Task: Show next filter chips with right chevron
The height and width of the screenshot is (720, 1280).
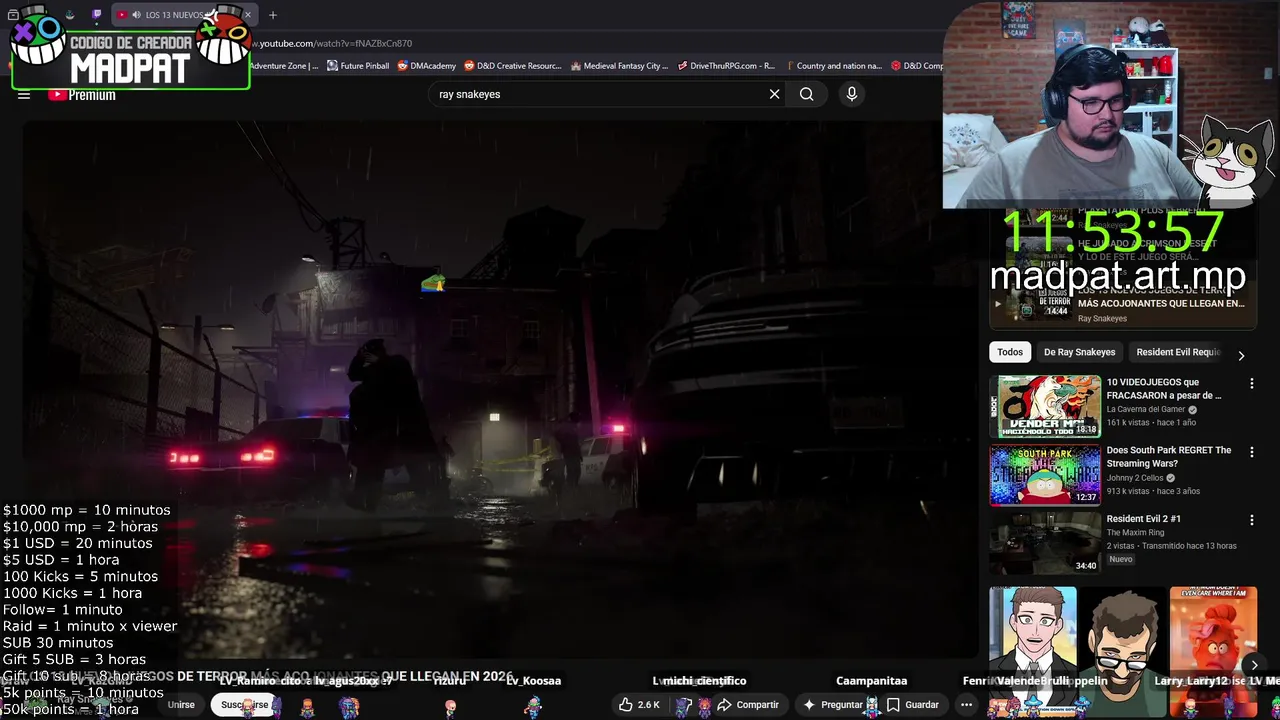Action: (x=1241, y=355)
